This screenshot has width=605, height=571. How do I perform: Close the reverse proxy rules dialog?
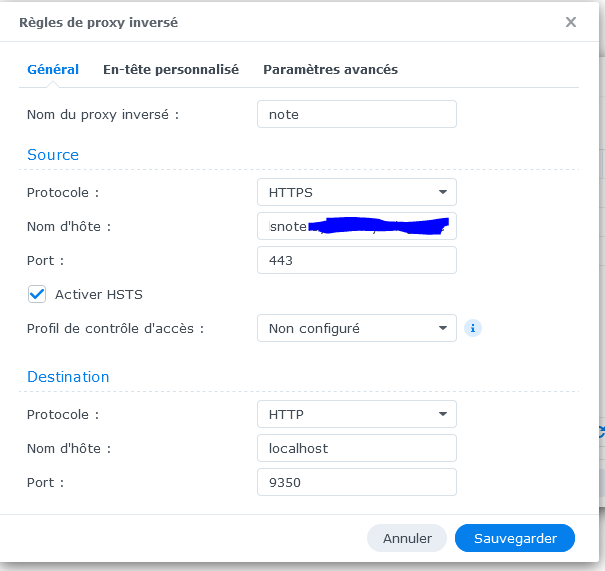[571, 22]
